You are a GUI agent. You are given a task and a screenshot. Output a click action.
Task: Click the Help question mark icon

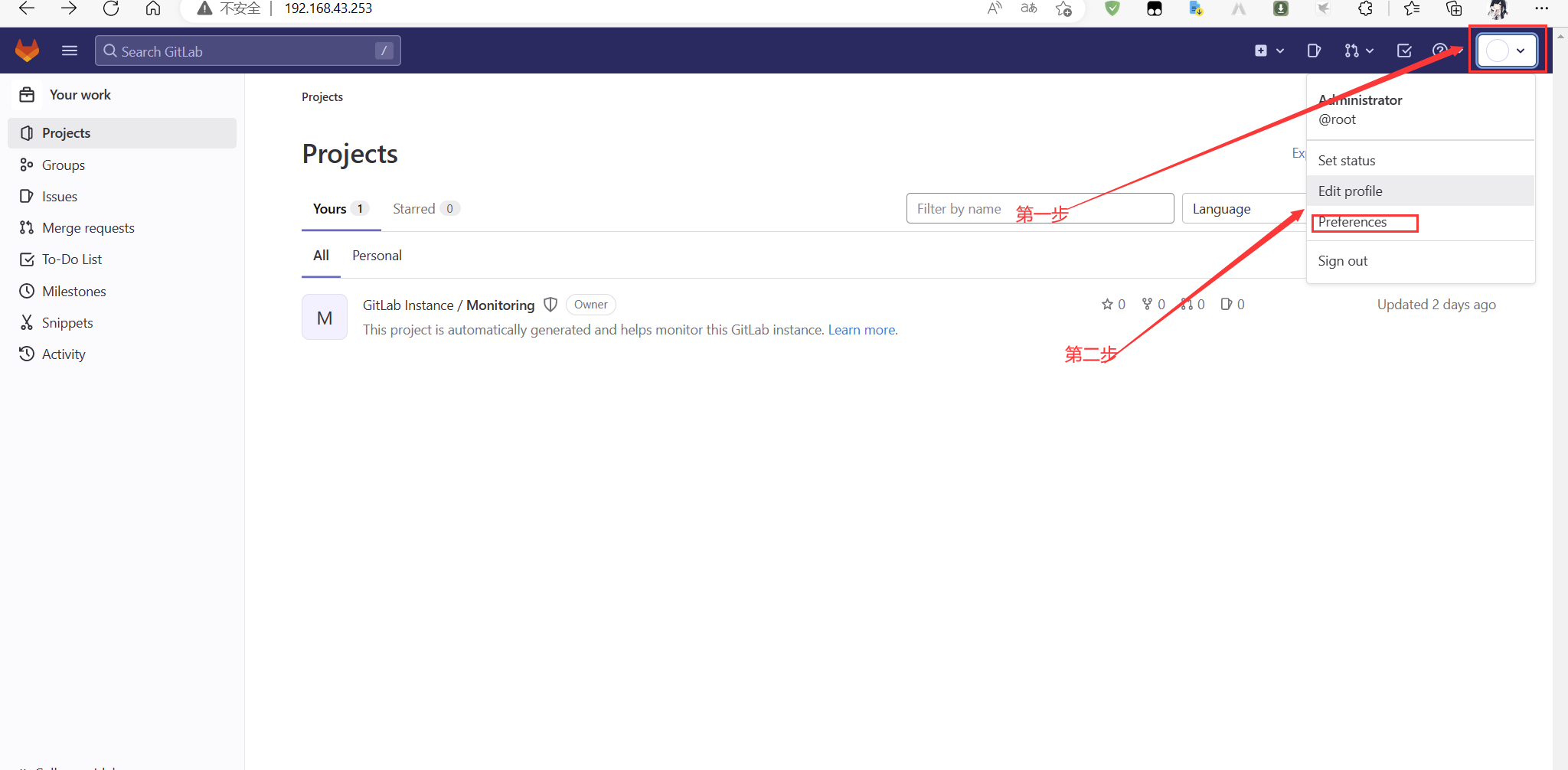pyautogui.click(x=1440, y=50)
